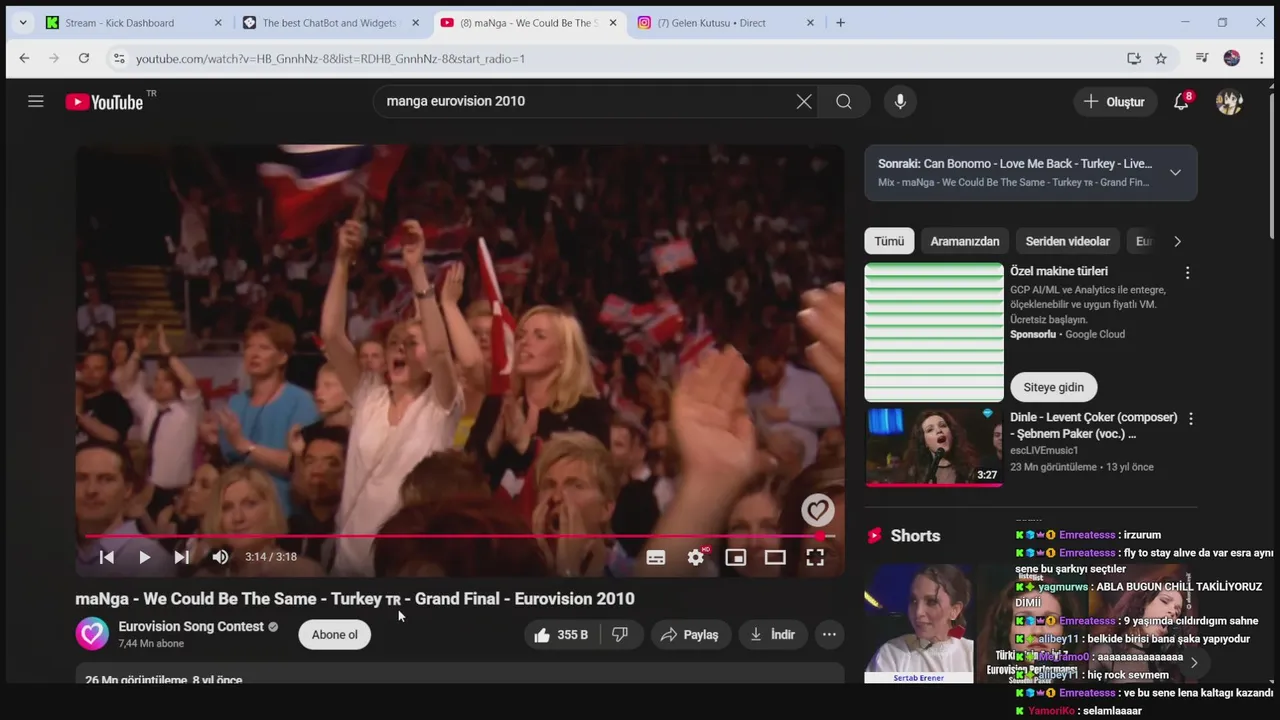Screen dimensions: 1280x720
Task: Open player settings gear
Action: (696, 557)
